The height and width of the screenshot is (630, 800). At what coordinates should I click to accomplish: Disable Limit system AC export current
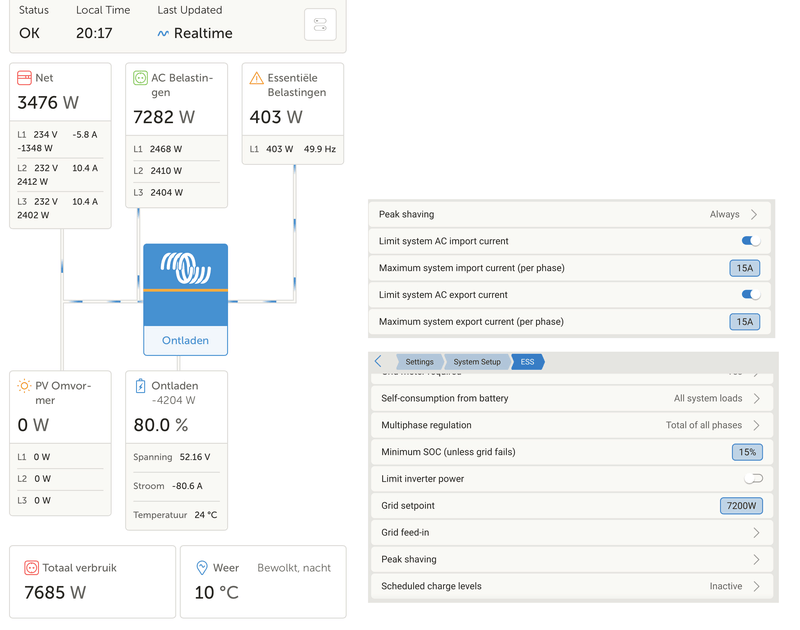pyautogui.click(x=750, y=295)
